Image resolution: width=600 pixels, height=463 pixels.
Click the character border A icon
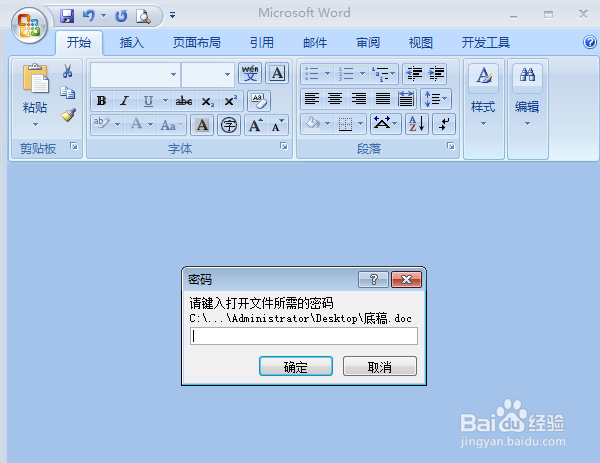277,73
